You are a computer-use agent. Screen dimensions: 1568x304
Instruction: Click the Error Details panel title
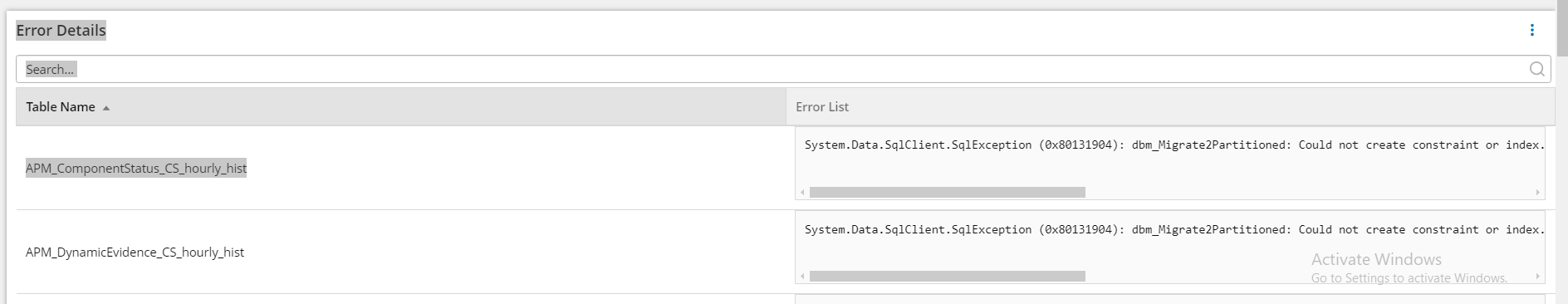click(61, 30)
